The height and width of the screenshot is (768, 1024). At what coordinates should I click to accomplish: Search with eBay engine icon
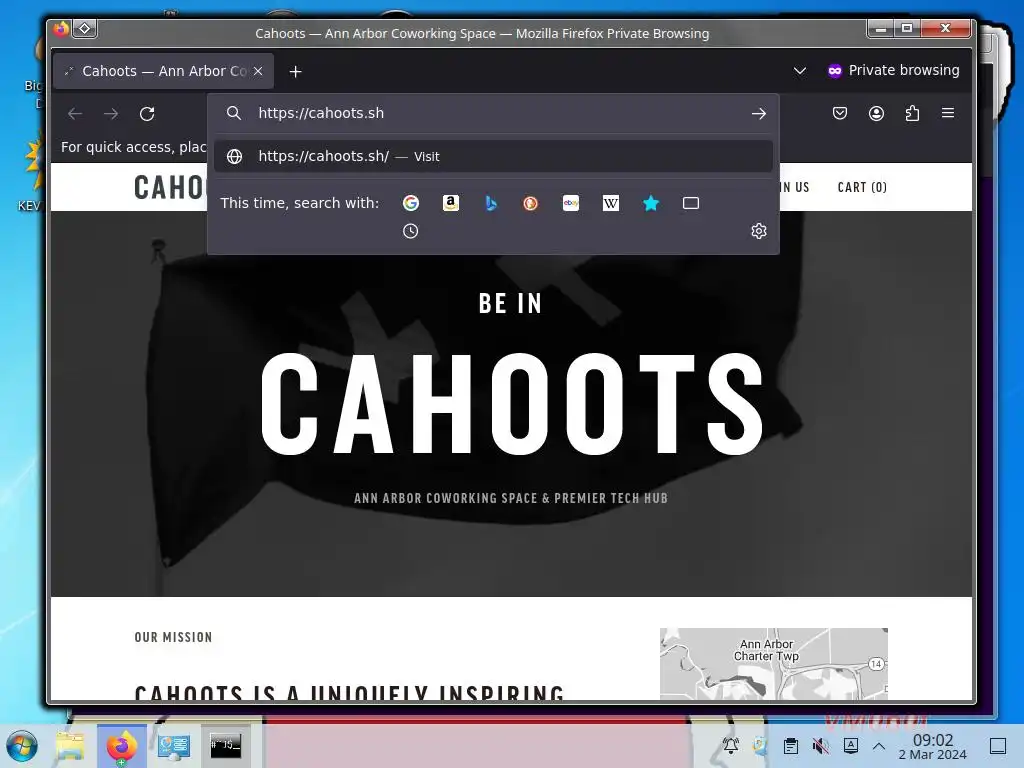point(571,203)
